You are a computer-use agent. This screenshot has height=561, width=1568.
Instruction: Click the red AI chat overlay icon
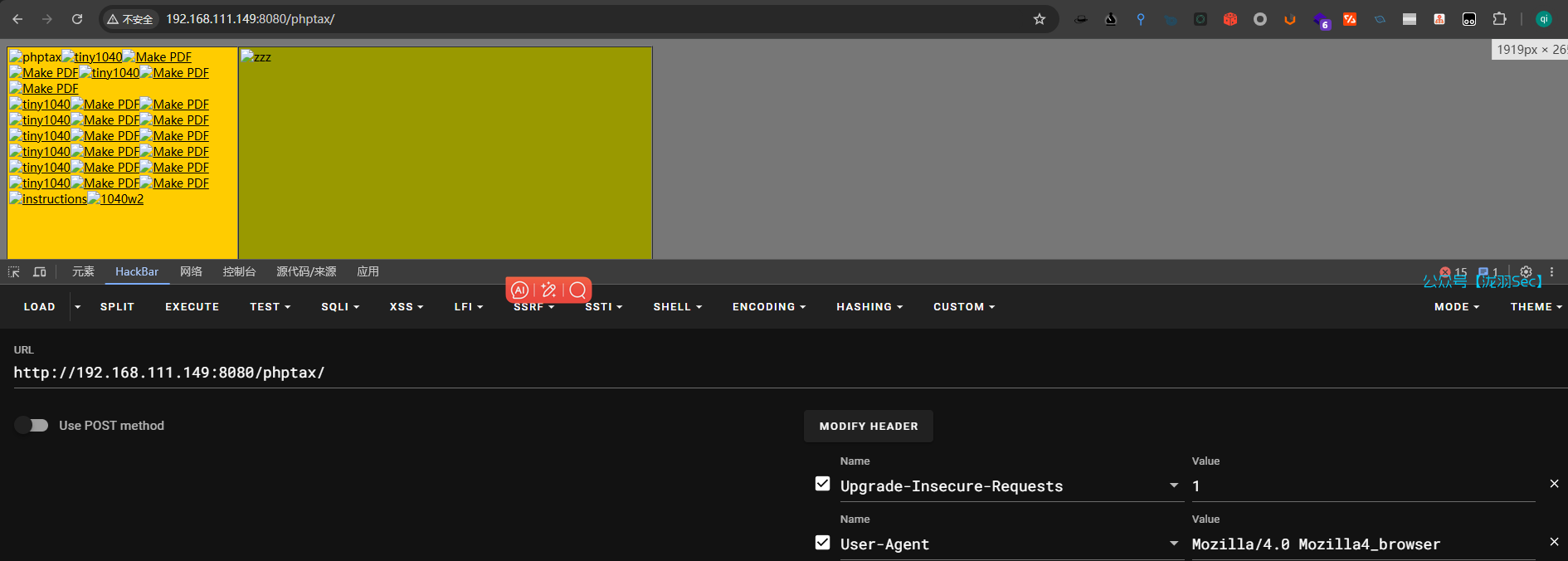tap(520, 290)
